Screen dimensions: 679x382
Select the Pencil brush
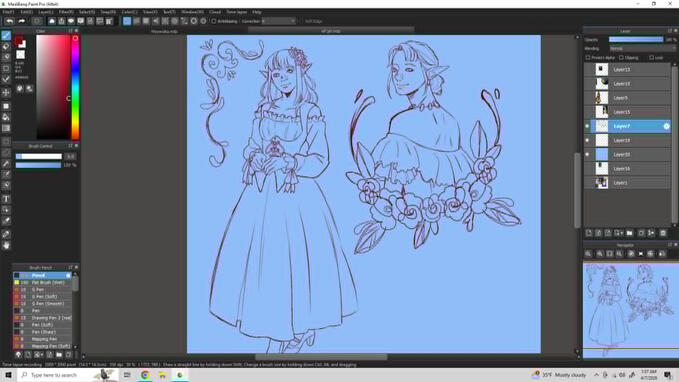click(42, 275)
